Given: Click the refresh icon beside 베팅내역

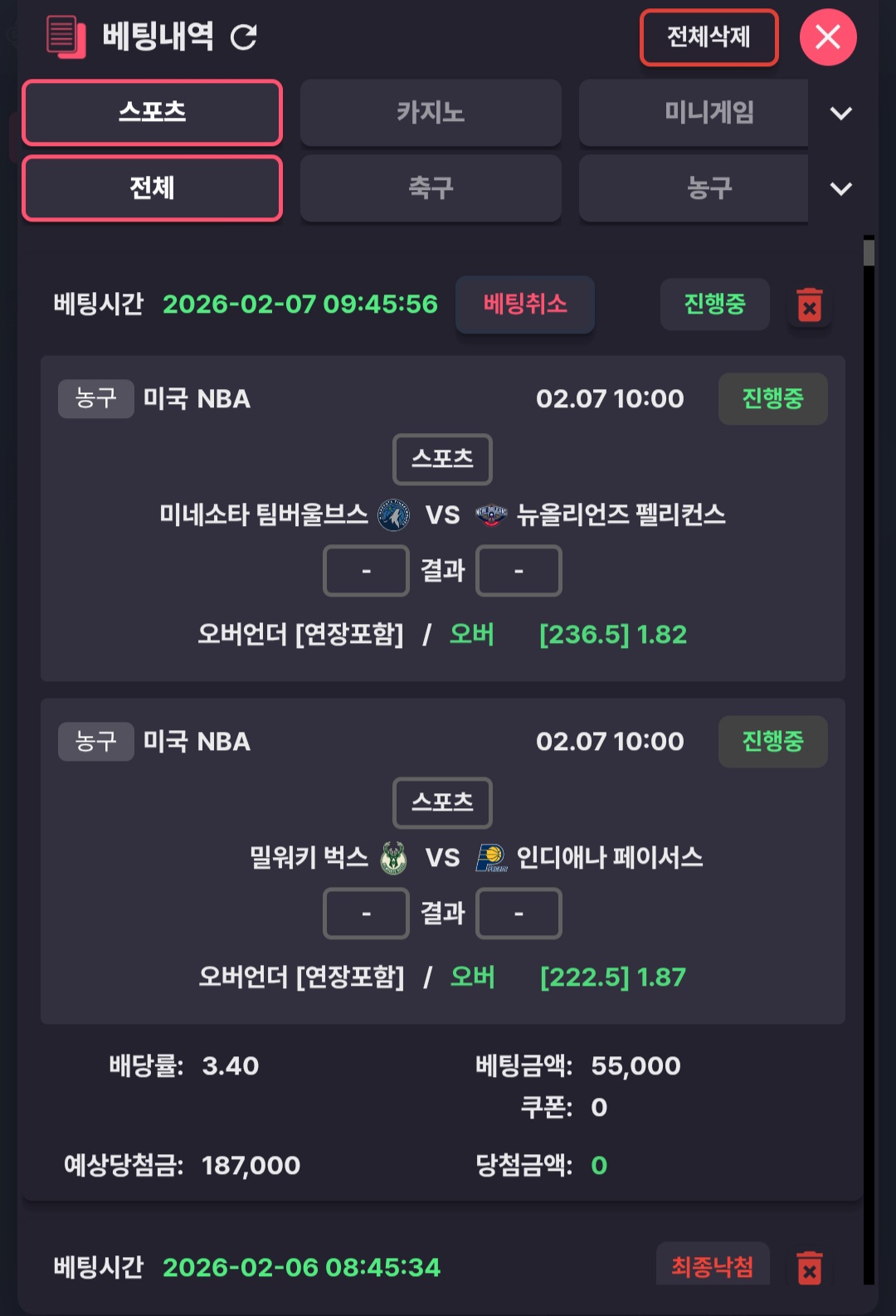Looking at the screenshot, I should [244, 37].
